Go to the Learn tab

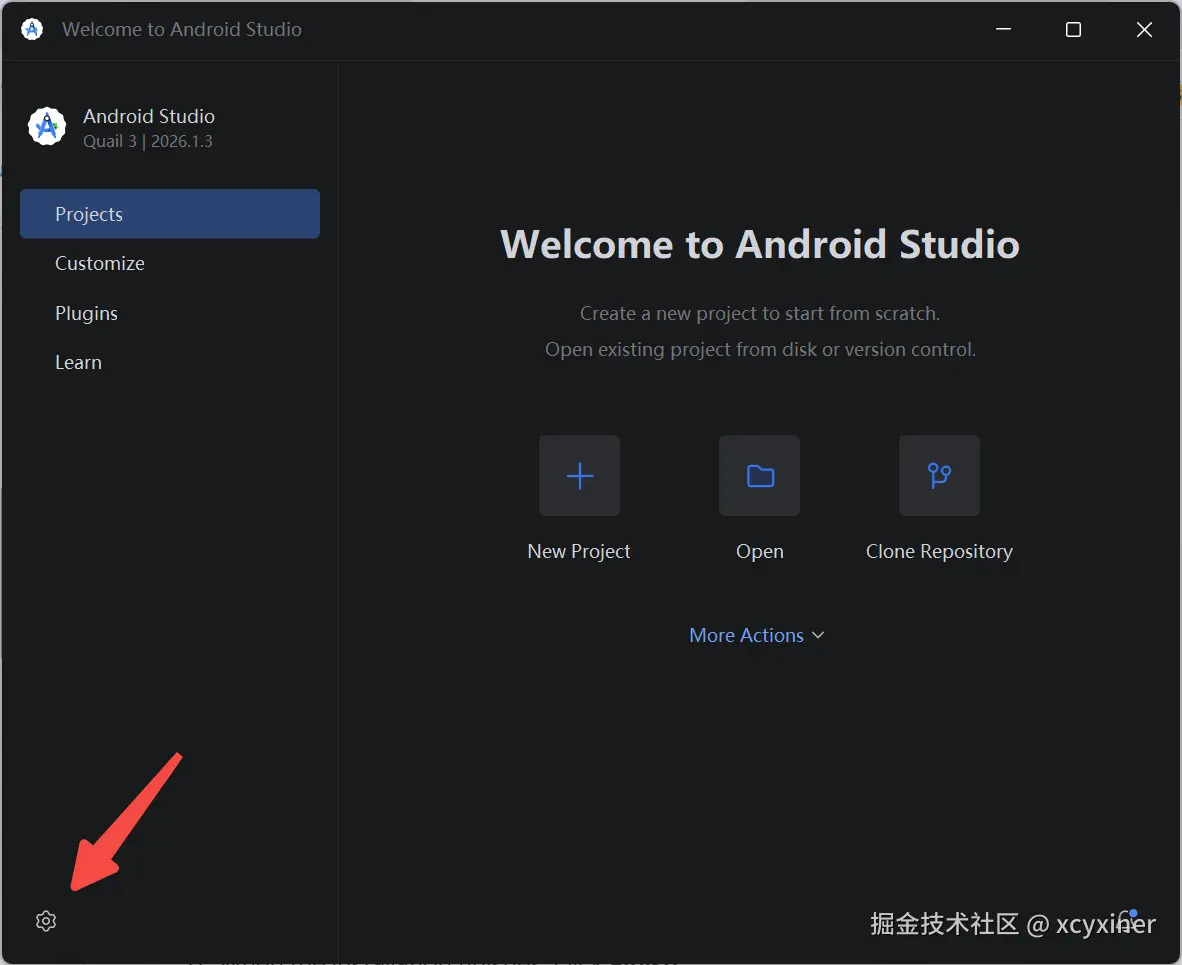click(170, 362)
